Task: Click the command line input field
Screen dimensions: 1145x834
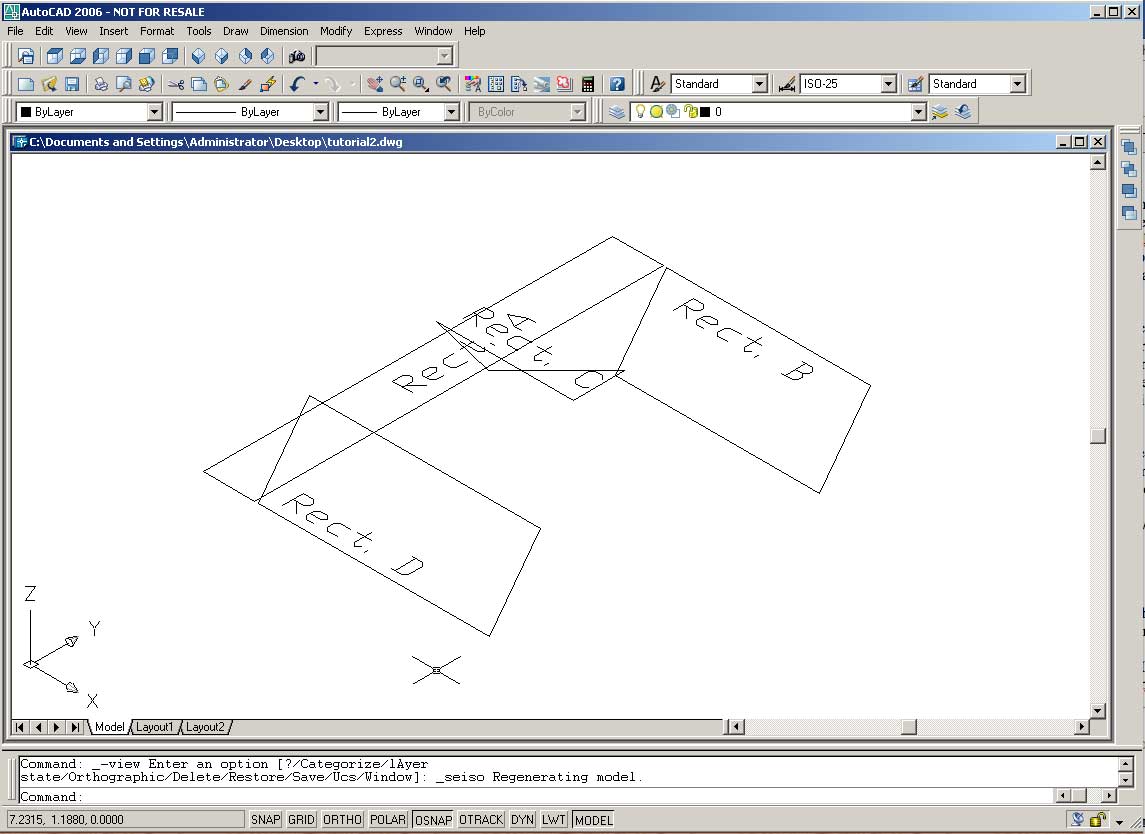Action: pyautogui.click(x=537, y=796)
